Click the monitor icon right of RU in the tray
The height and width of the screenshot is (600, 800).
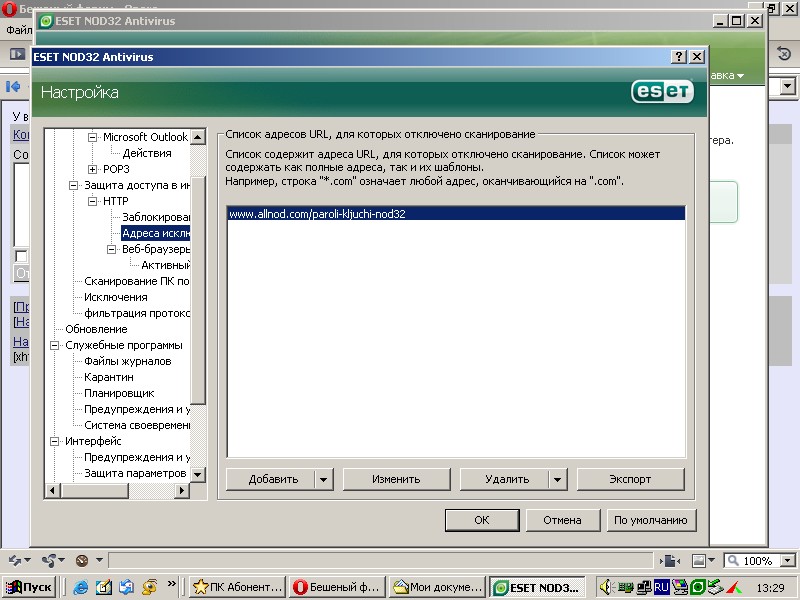[x=679, y=587]
